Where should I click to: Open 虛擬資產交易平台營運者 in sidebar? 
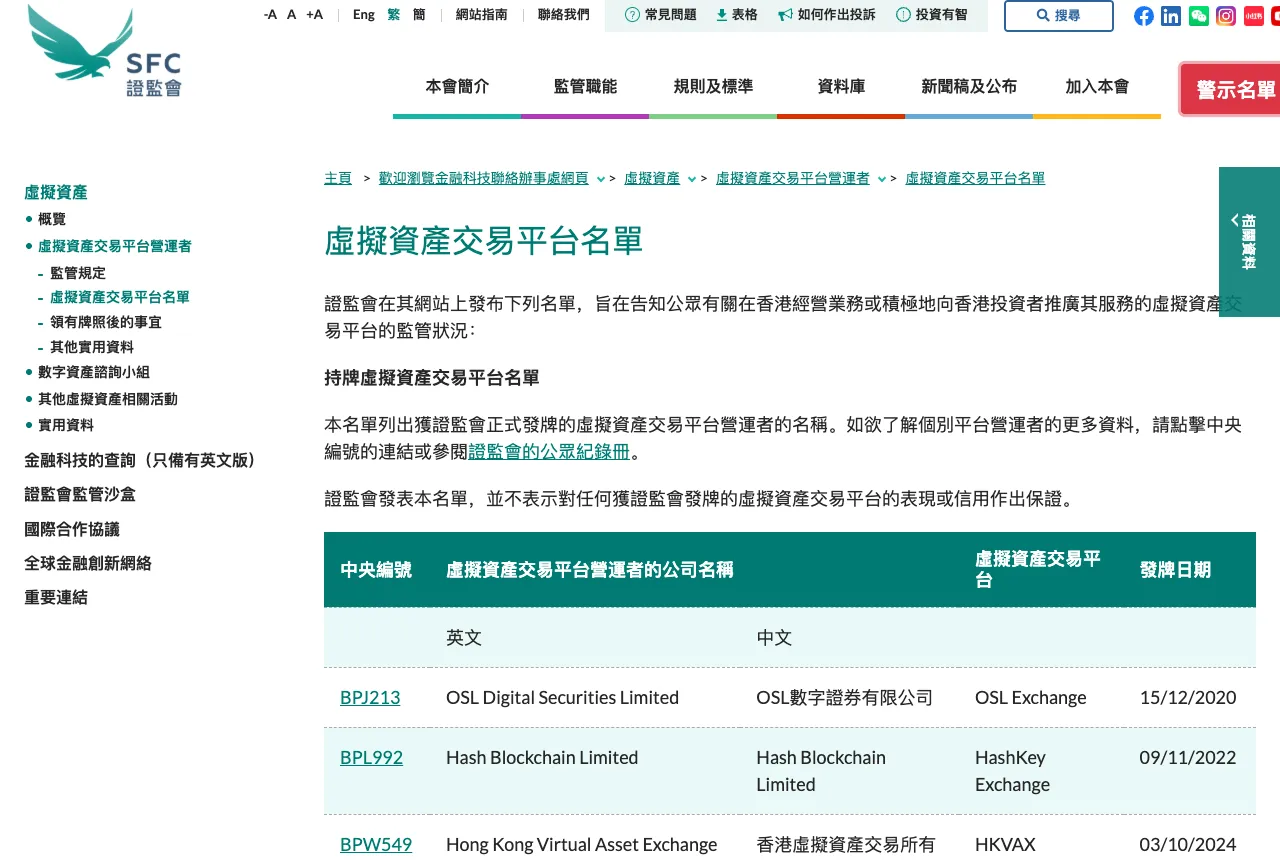click(x=115, y=246)
